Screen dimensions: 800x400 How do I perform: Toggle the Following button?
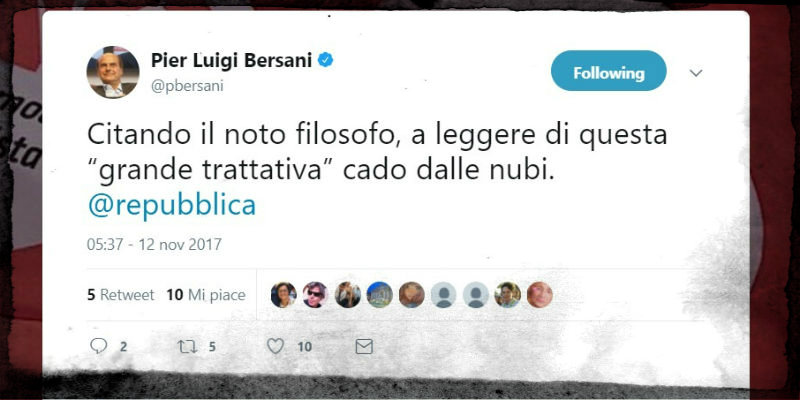click(609, 71)
